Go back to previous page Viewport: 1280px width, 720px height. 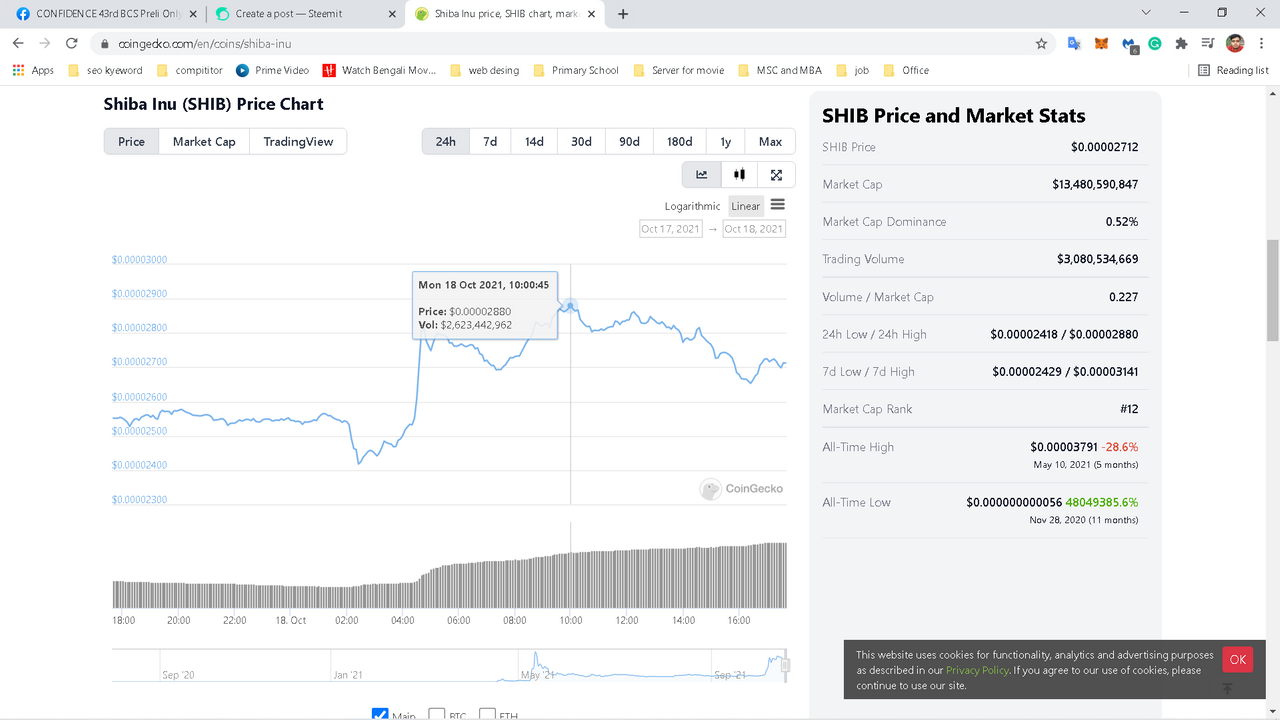18,44
